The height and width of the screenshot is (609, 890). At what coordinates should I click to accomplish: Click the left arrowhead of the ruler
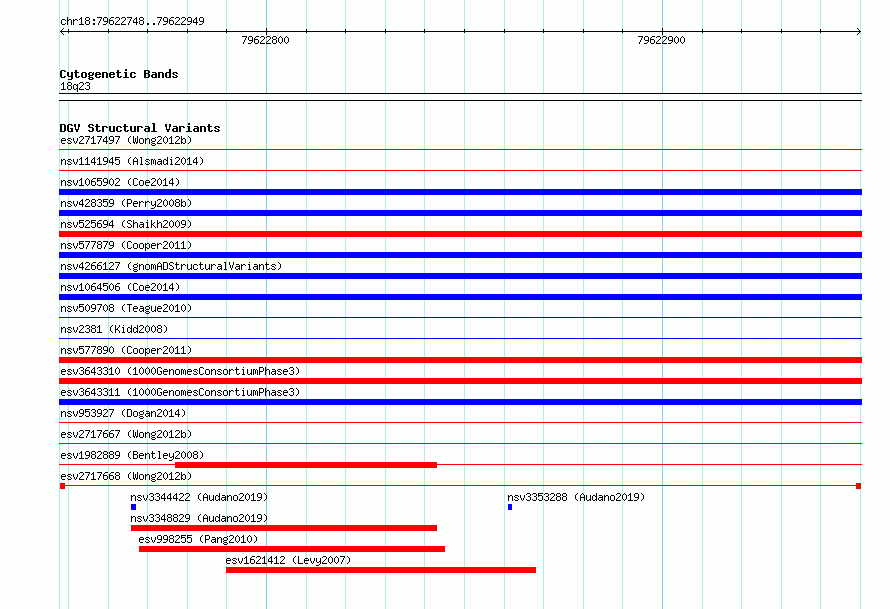63,32
